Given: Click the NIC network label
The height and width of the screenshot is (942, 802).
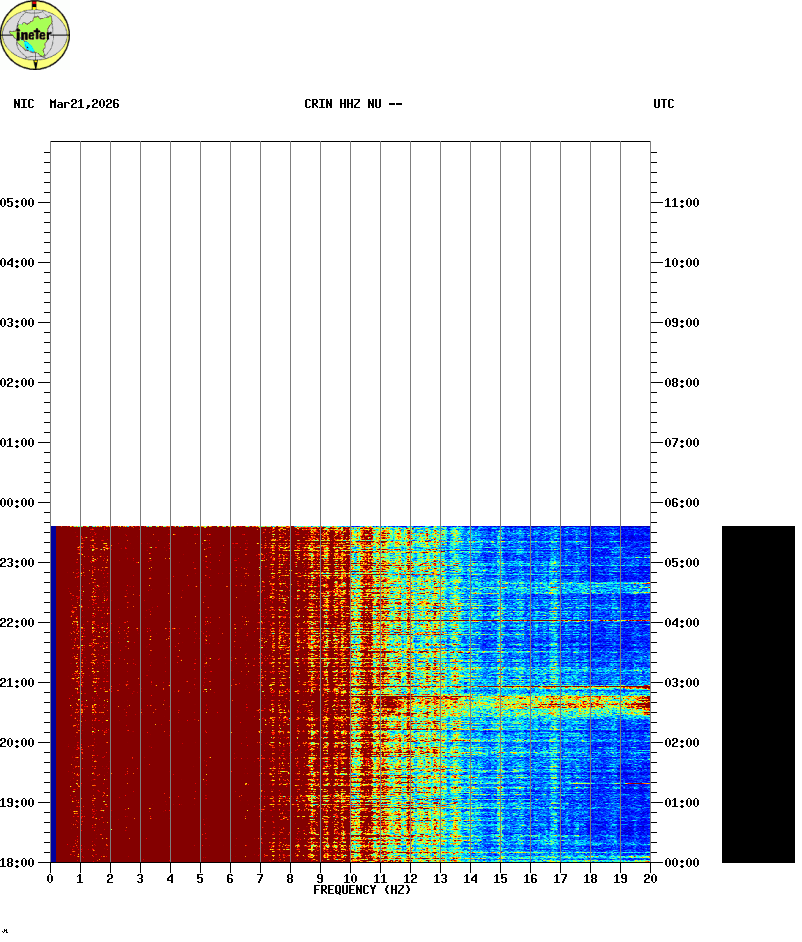Looking at the screenshot, I should (x=24, y=104).
